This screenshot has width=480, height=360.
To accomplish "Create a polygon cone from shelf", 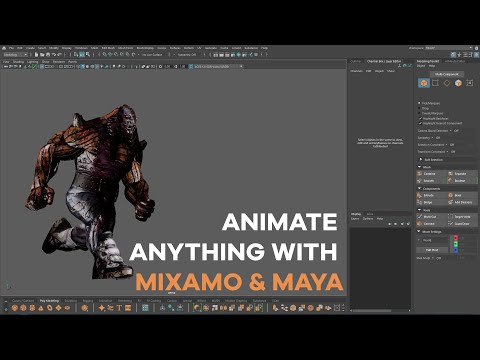I will pyautogui.click(x=41, y=308).
